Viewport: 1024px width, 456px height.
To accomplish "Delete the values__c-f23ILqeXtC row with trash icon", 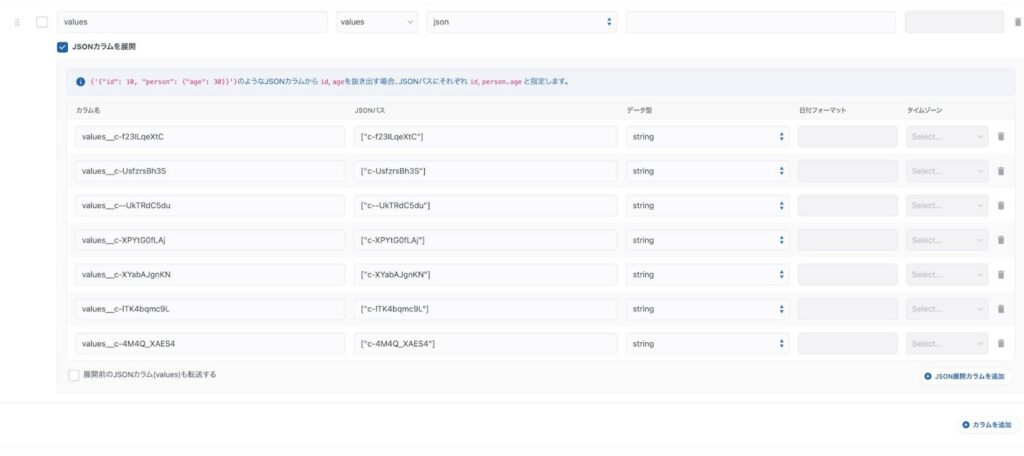I will (x=1001, y=137).
